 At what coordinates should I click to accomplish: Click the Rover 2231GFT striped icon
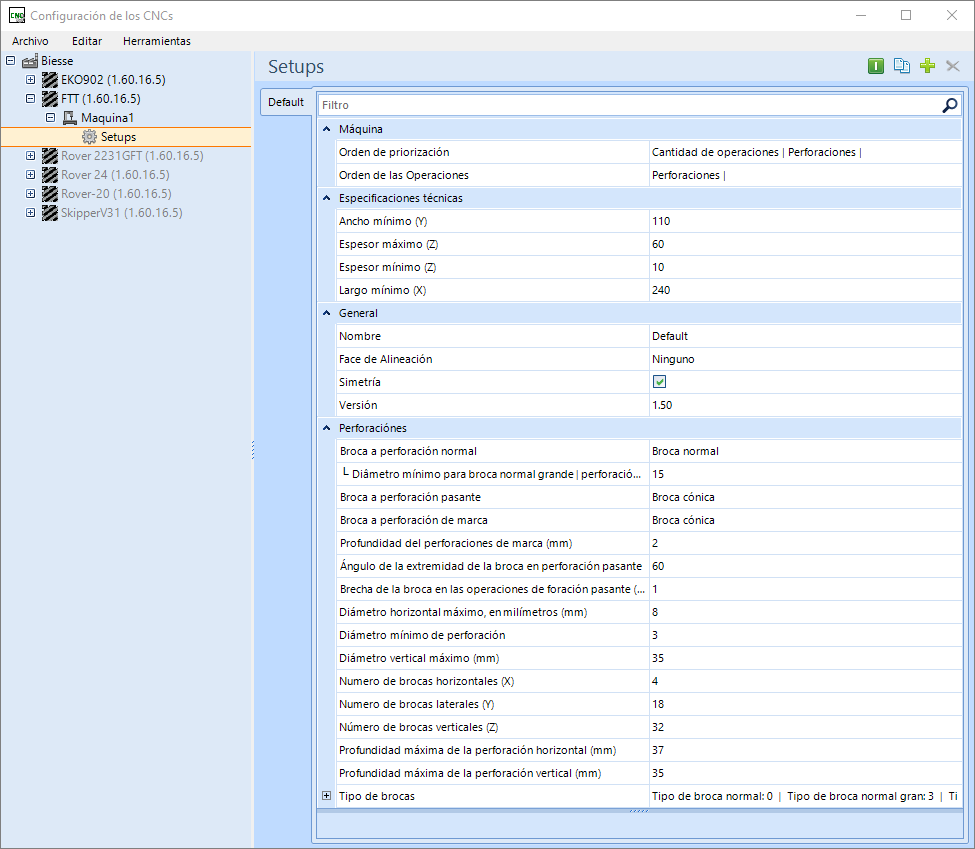(x=50, y=155)
